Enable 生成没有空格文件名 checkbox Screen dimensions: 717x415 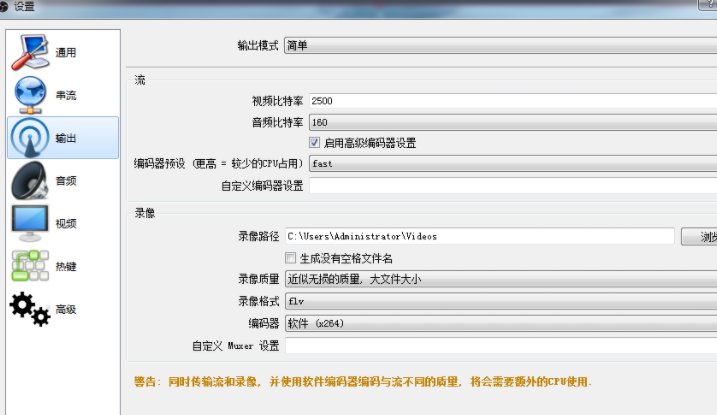tap(290, 258)
